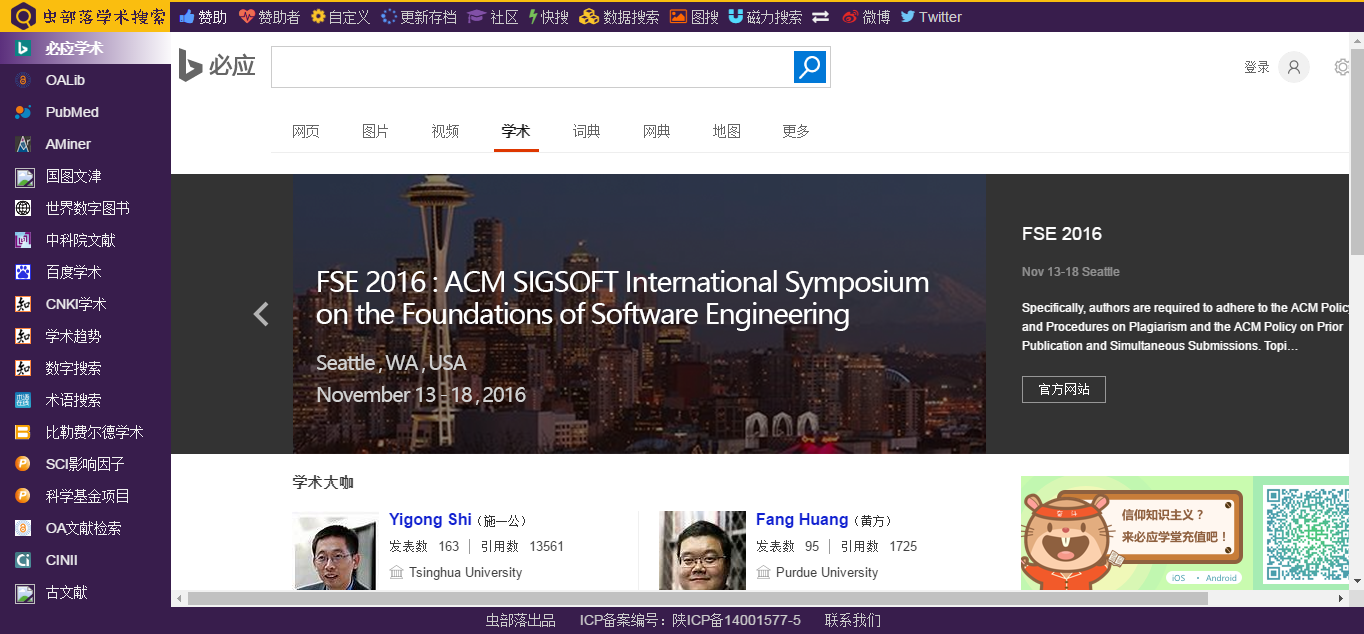Screen dimensions: 1364x634
Task: Open the 社区 community link
Action: tap(492, 17)
